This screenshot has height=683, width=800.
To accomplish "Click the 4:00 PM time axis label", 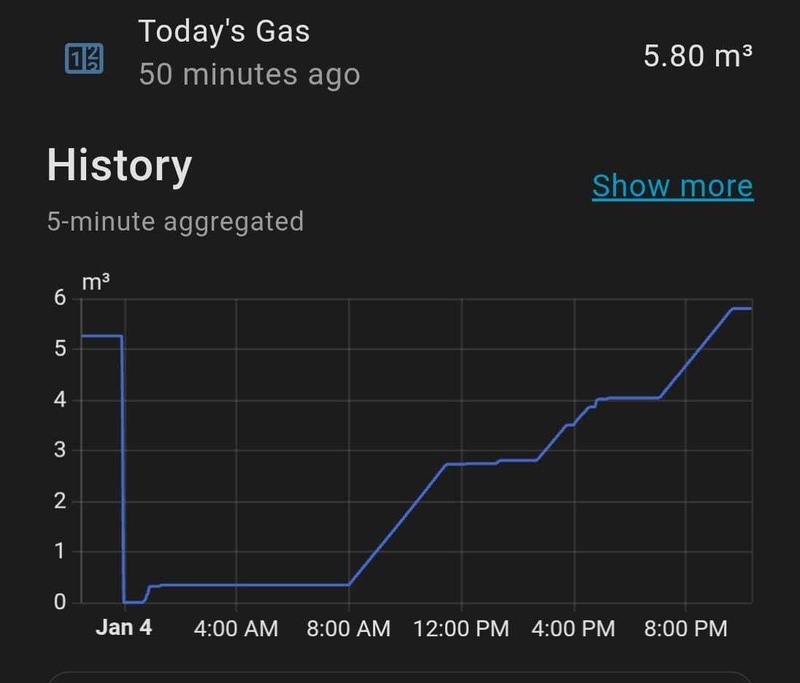I will 574,629.
